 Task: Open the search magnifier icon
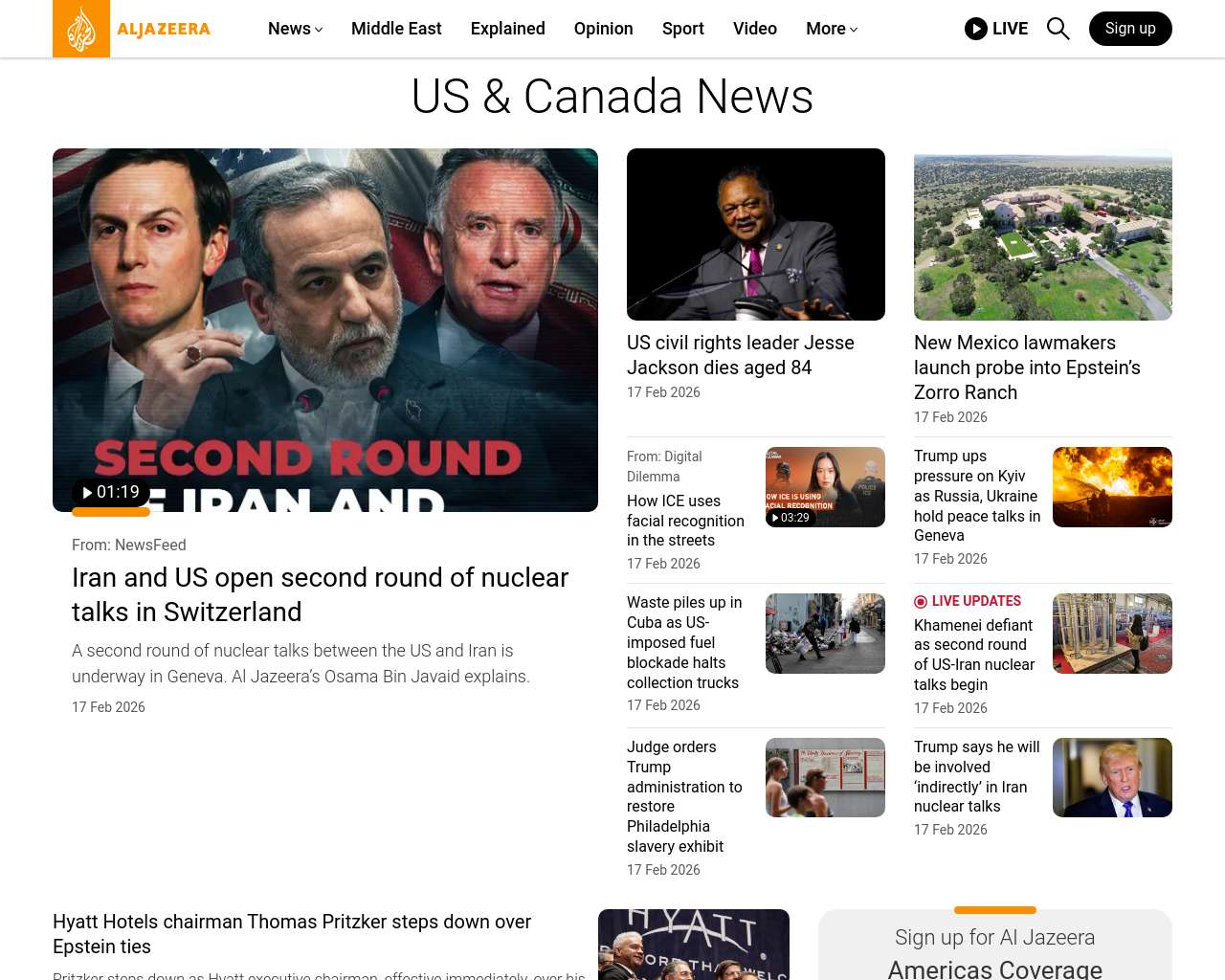[x=1058, y=29]
